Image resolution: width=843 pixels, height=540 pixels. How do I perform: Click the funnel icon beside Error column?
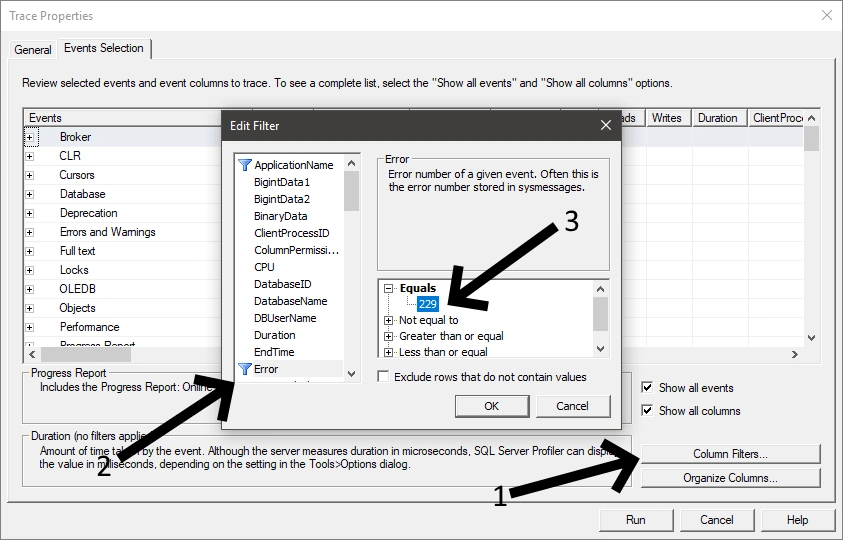244,369
